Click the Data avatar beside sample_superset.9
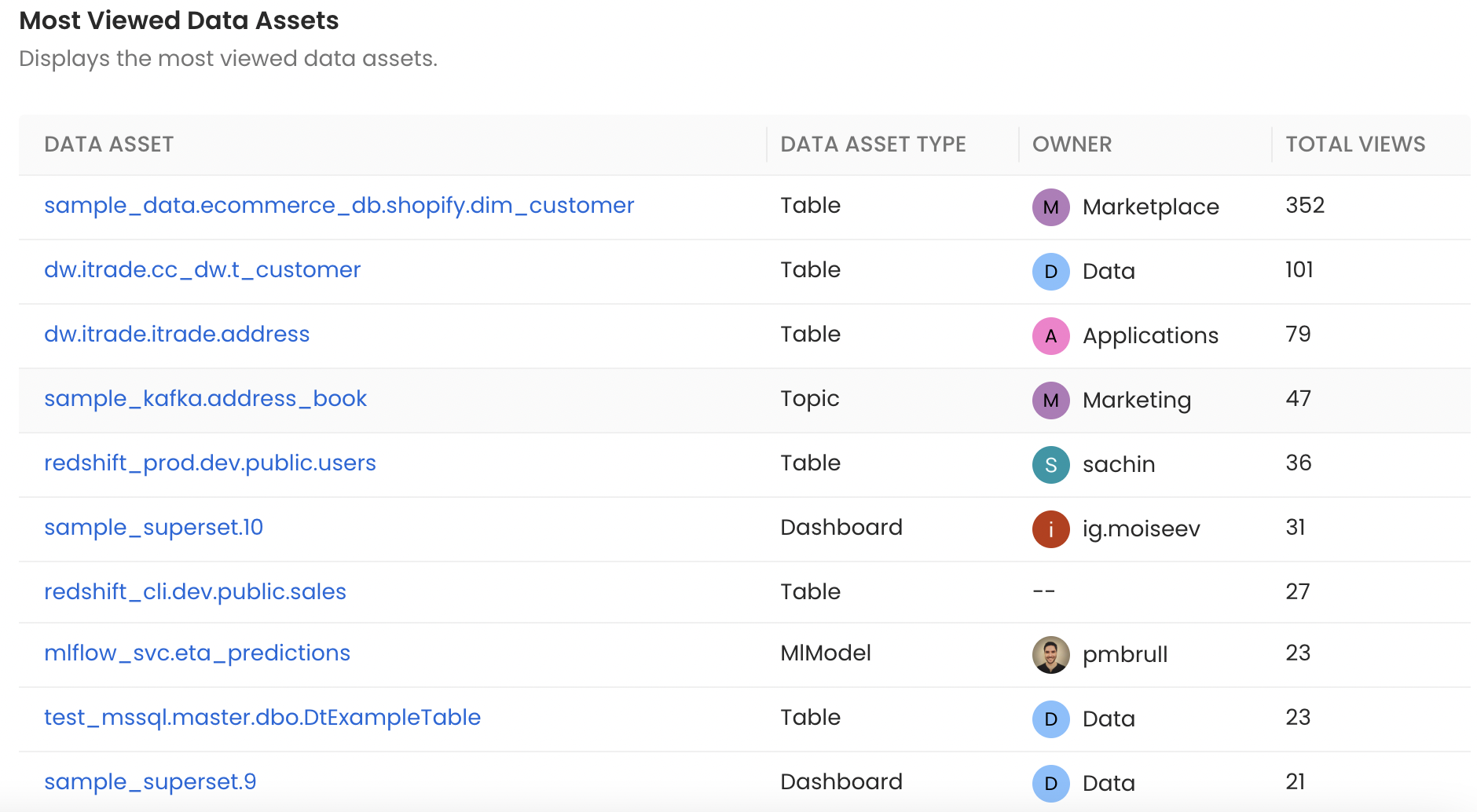 click(1050, 783)
